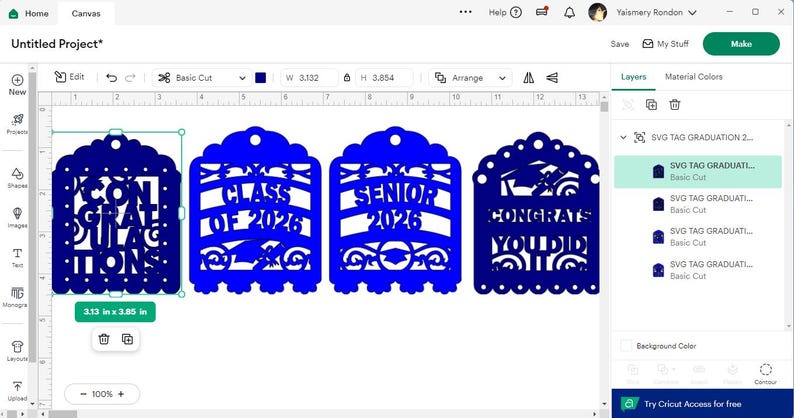Open the Help menu

click(x=505, y=13)
